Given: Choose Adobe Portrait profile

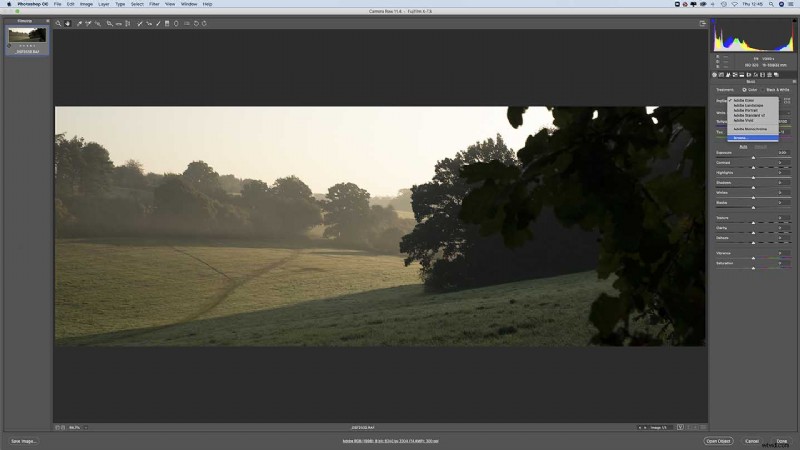Looking at the screenshot, I should [x=753, y=110].
